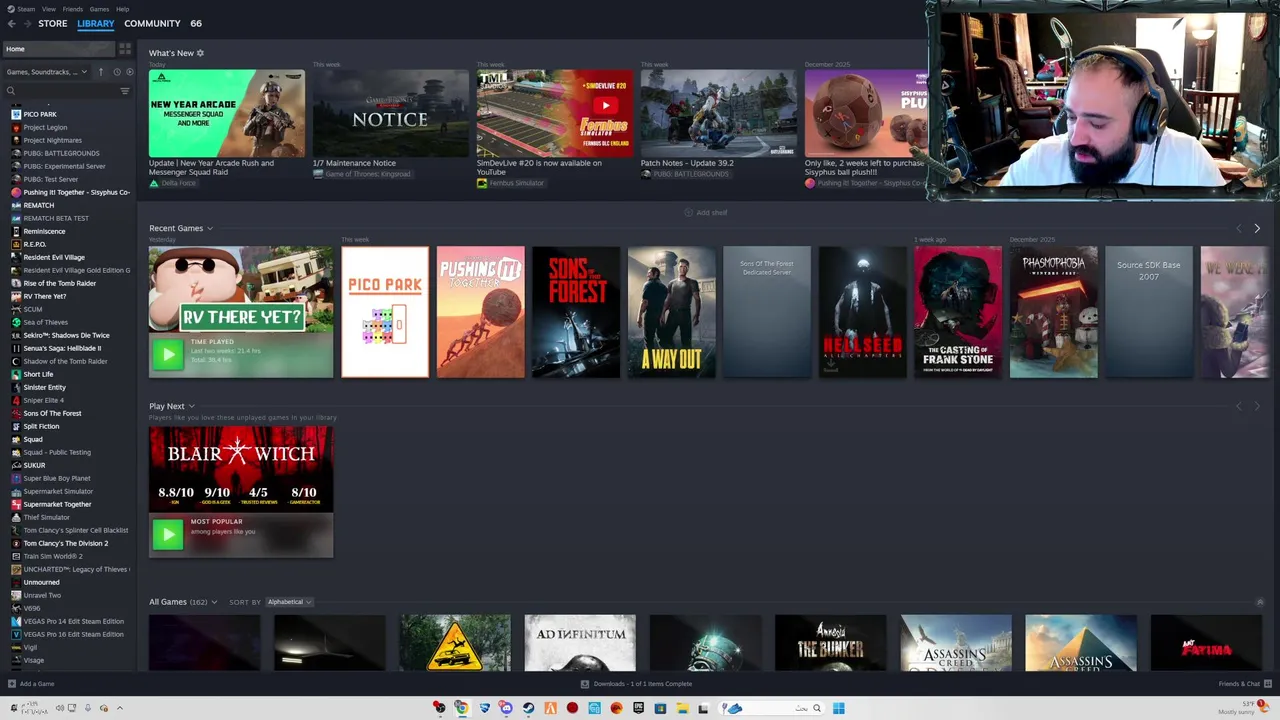Open What's New settings gear icon
Screen dimensions: 1280x720
(x=200, y=53)
